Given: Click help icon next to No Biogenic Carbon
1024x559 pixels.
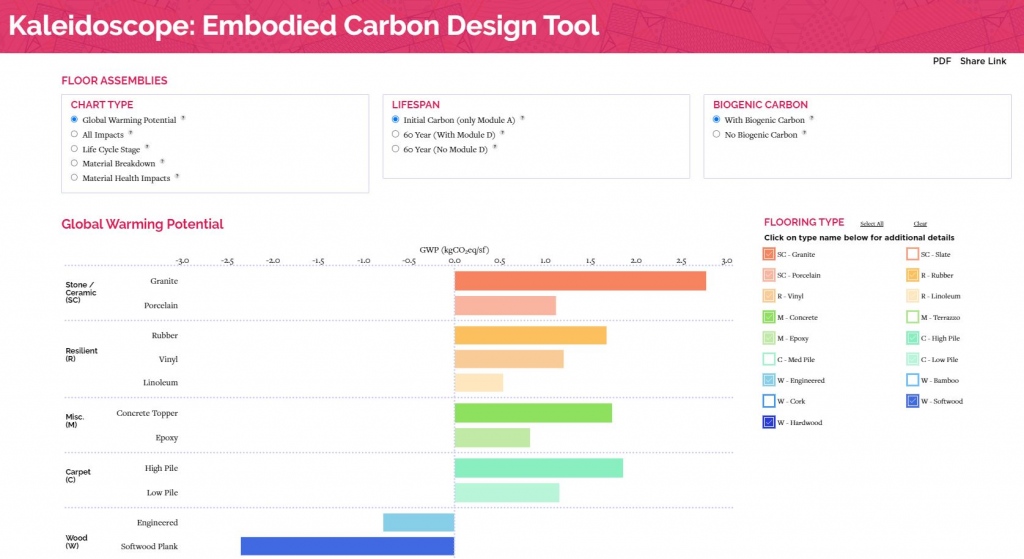Looking at the screenshot, I should (805, 133).
